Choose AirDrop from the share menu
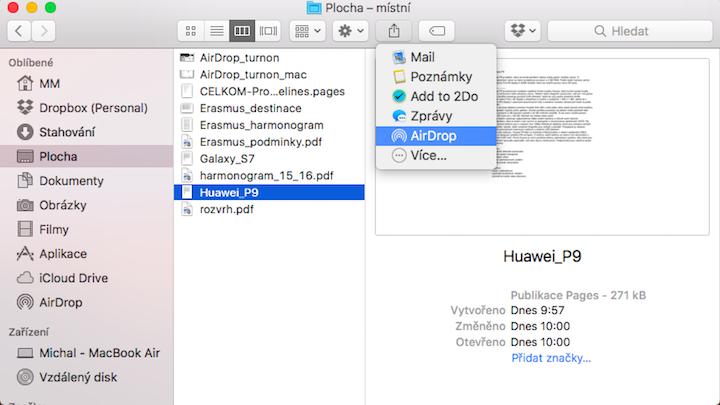 click(434, 136)
